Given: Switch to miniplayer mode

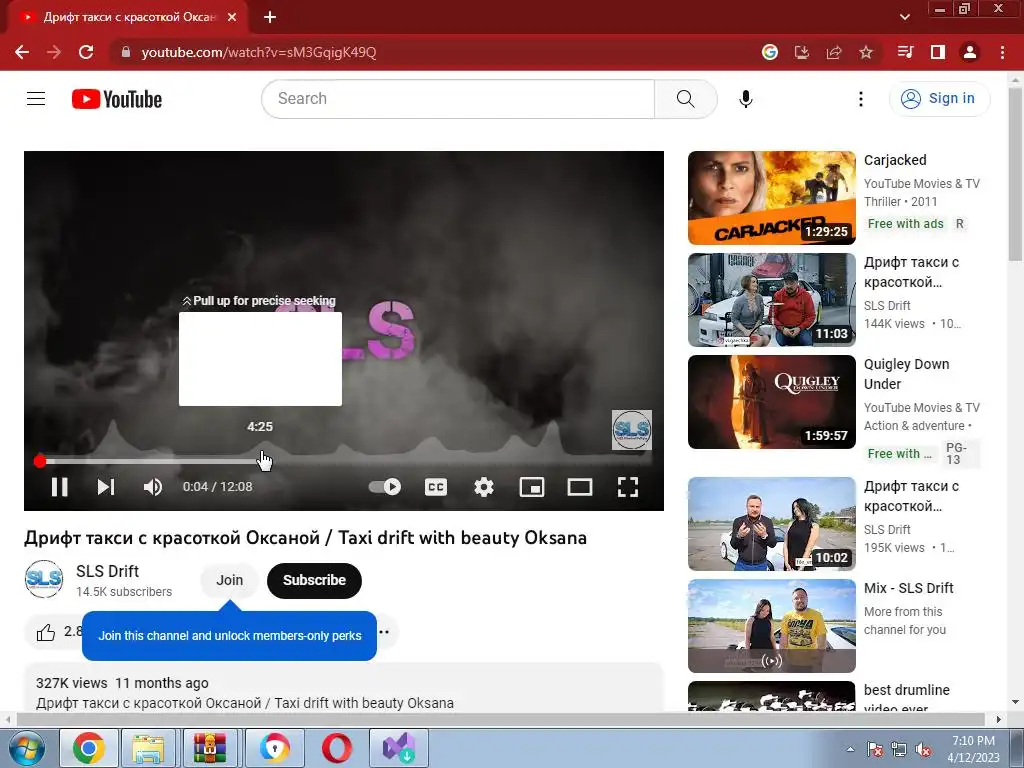Looking at the screenshot, I should coord(532,487).
